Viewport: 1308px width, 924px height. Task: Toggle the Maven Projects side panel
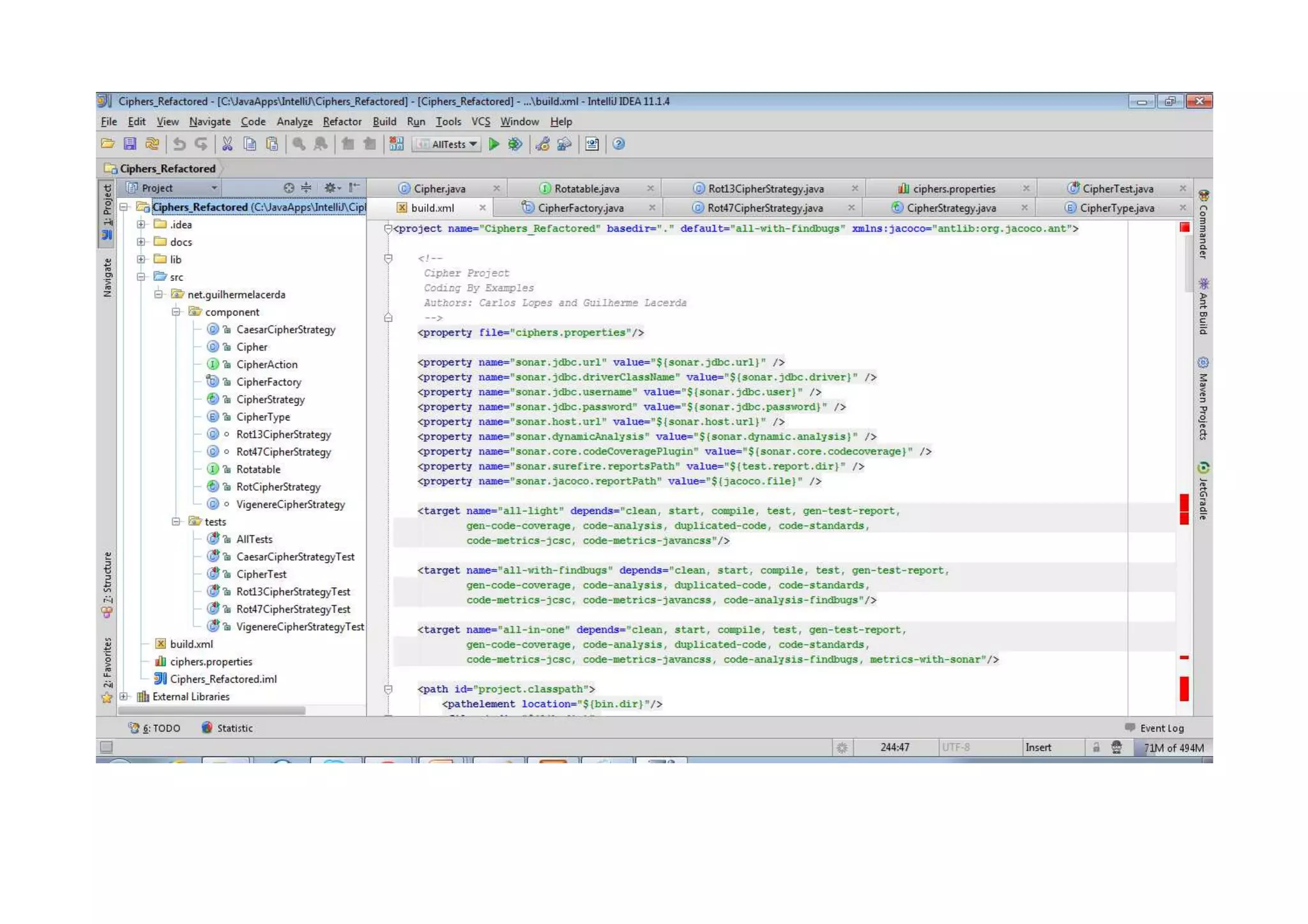point(1203,400)
